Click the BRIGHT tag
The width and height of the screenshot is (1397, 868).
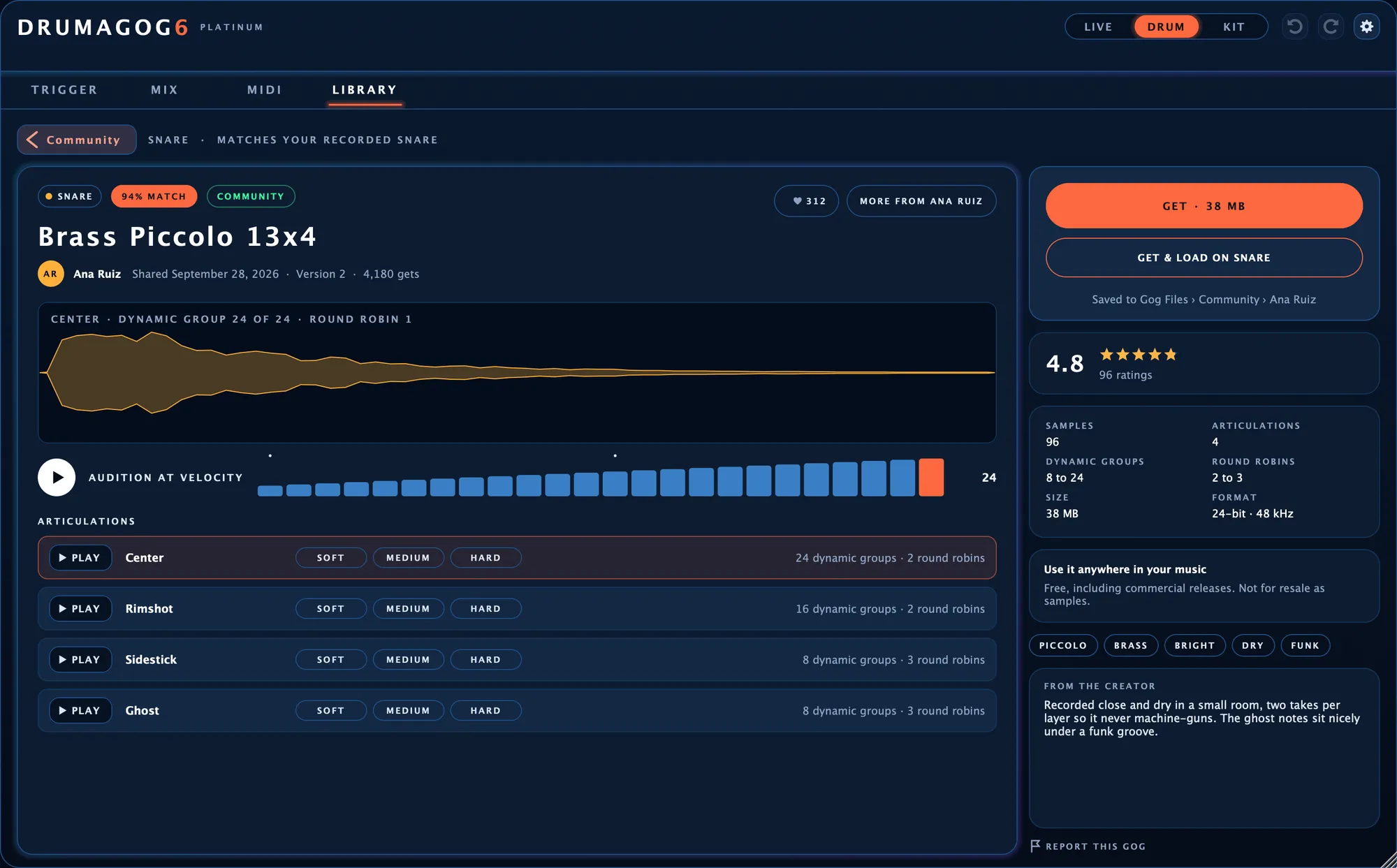pos(1194,646)
